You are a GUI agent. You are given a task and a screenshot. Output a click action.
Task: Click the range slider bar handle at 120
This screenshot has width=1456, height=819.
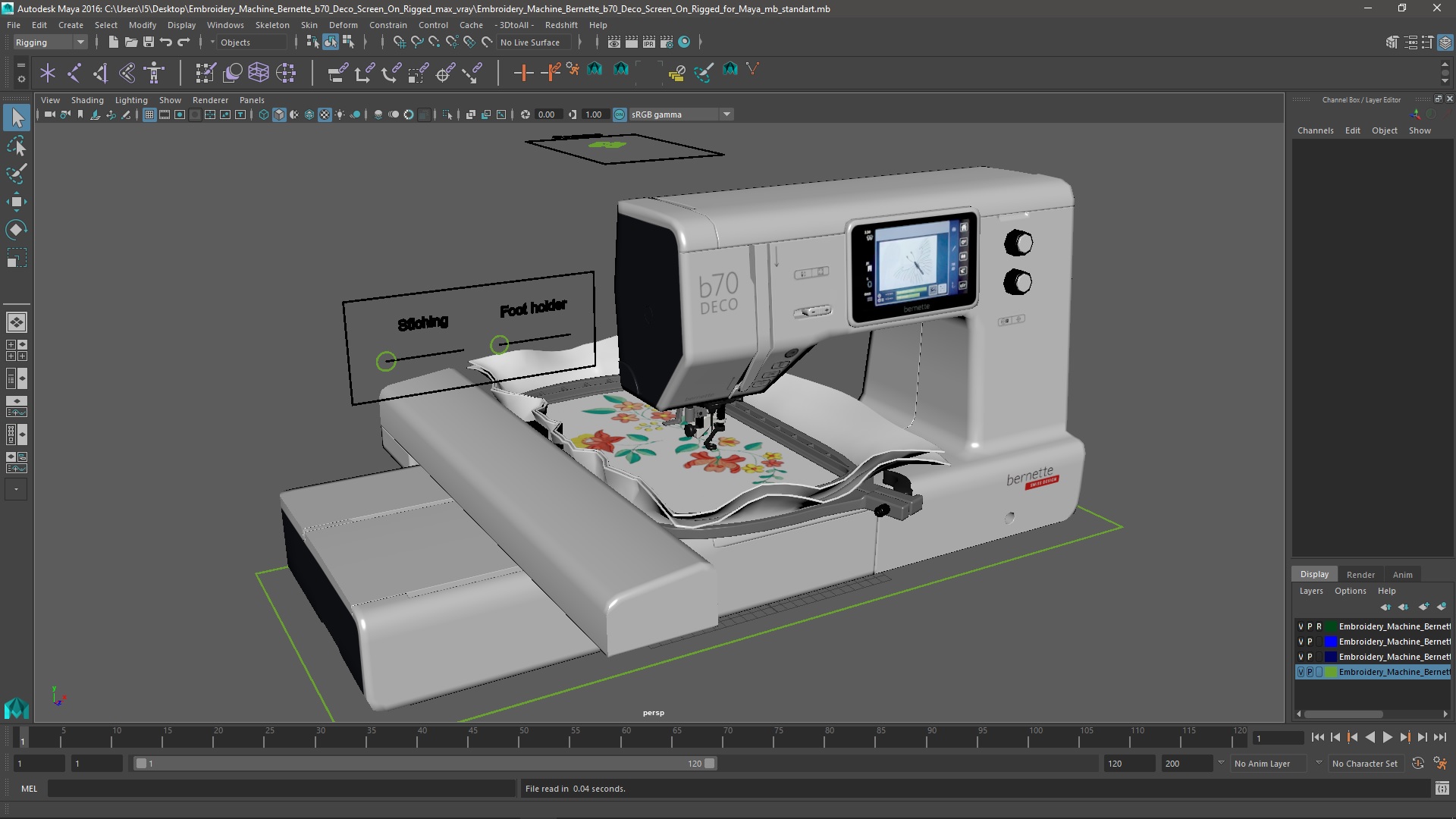click(x=710, y=764)
